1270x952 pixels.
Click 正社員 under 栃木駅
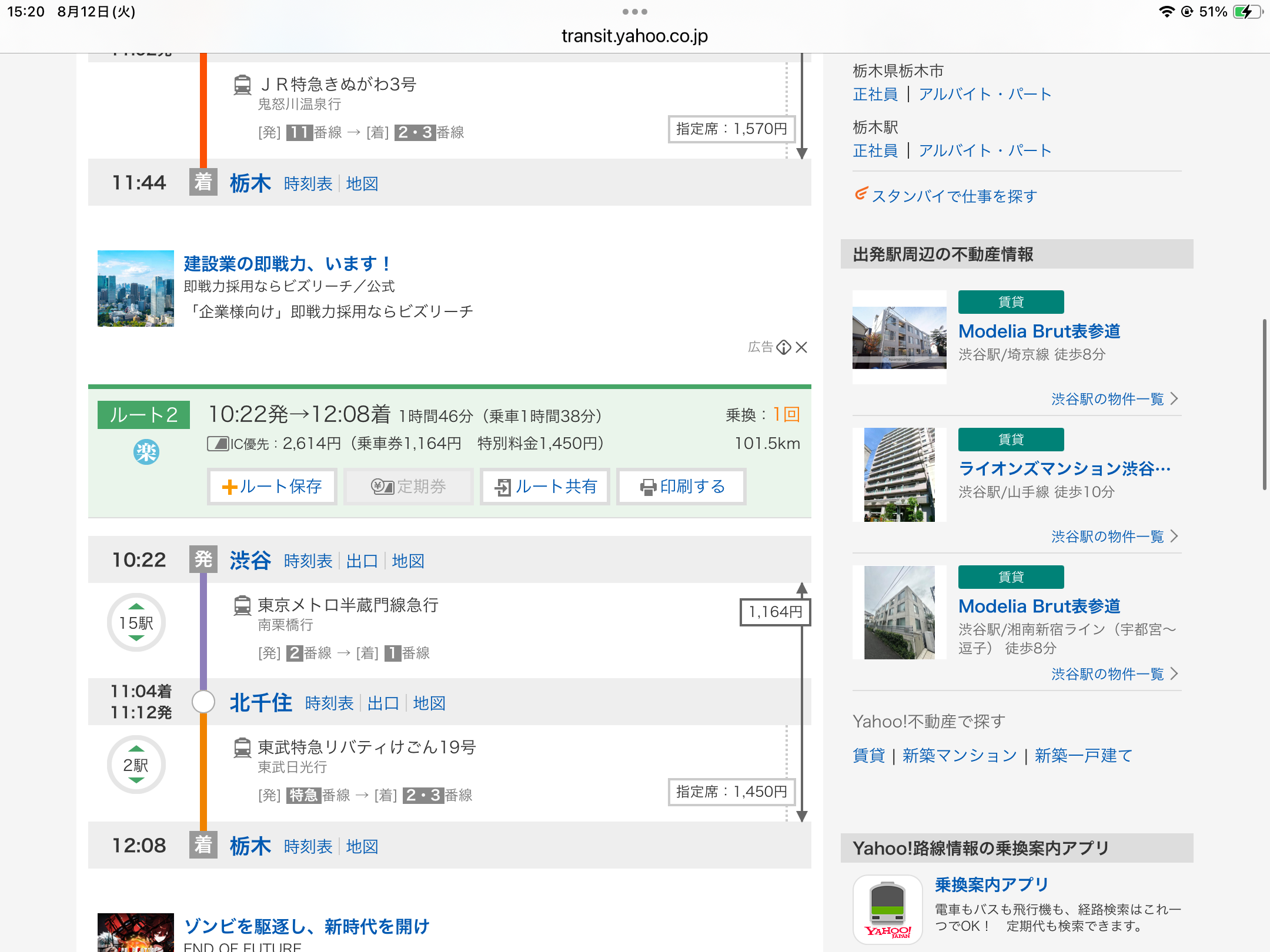coord(875,150)
